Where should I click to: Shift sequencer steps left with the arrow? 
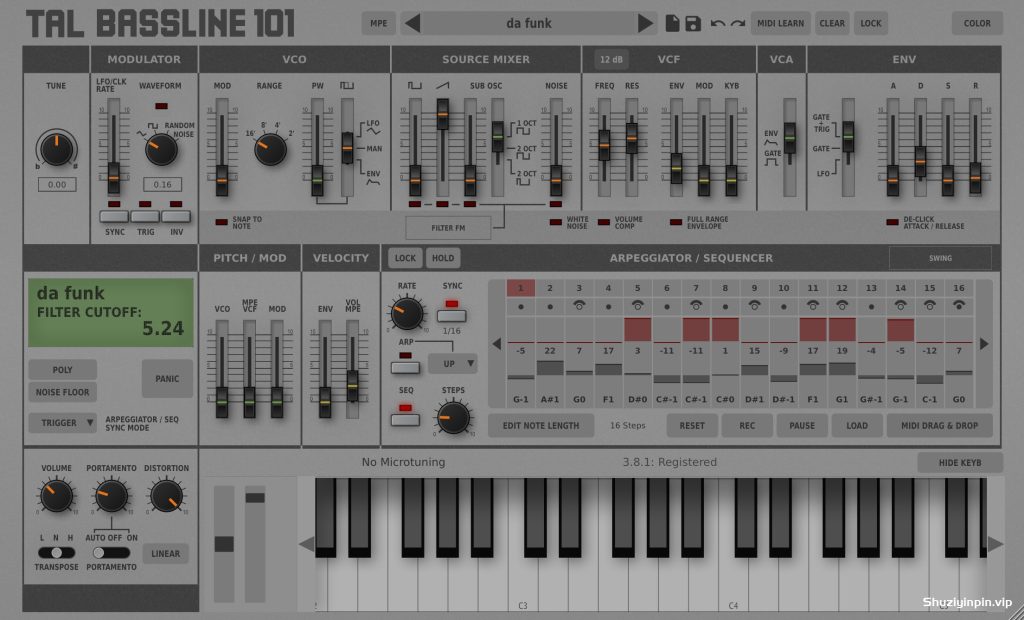coord(496,343)
